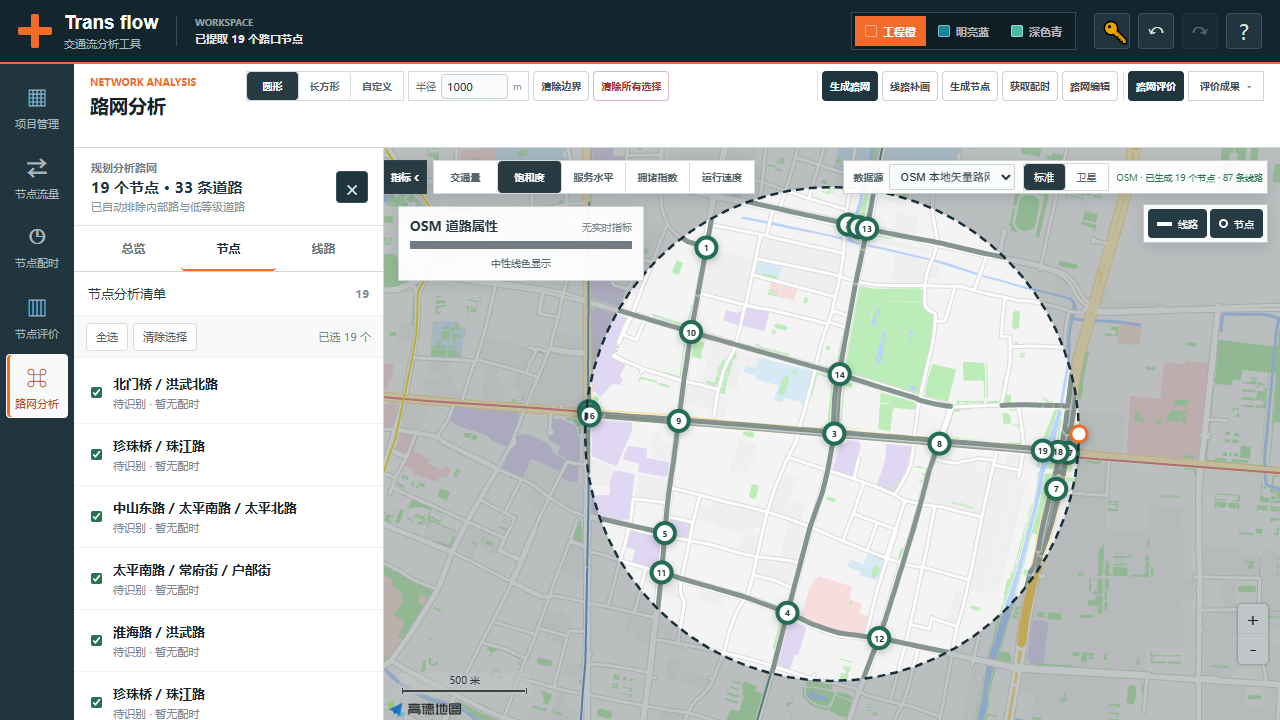The height and width of the screenshot is (720, 1280).
Task: Click 清除边界 button
Action: point(561,87)
